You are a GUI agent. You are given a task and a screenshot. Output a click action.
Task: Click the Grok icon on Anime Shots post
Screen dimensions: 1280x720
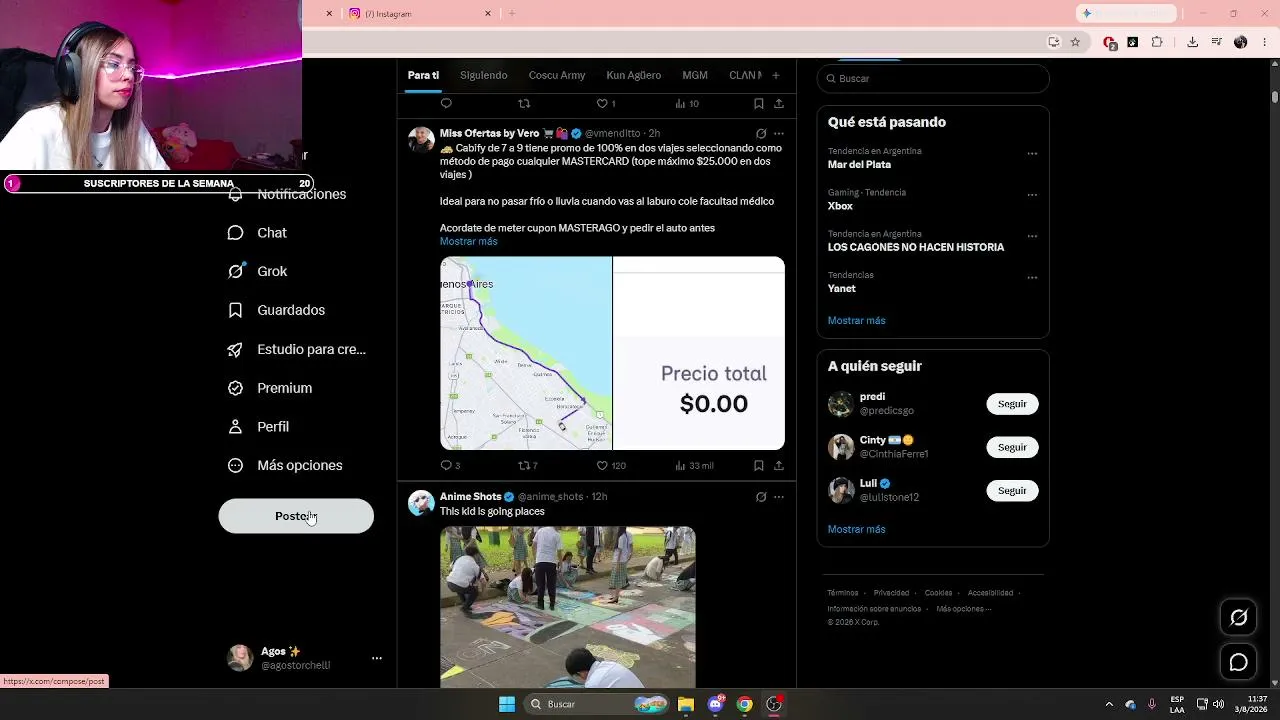761,496
